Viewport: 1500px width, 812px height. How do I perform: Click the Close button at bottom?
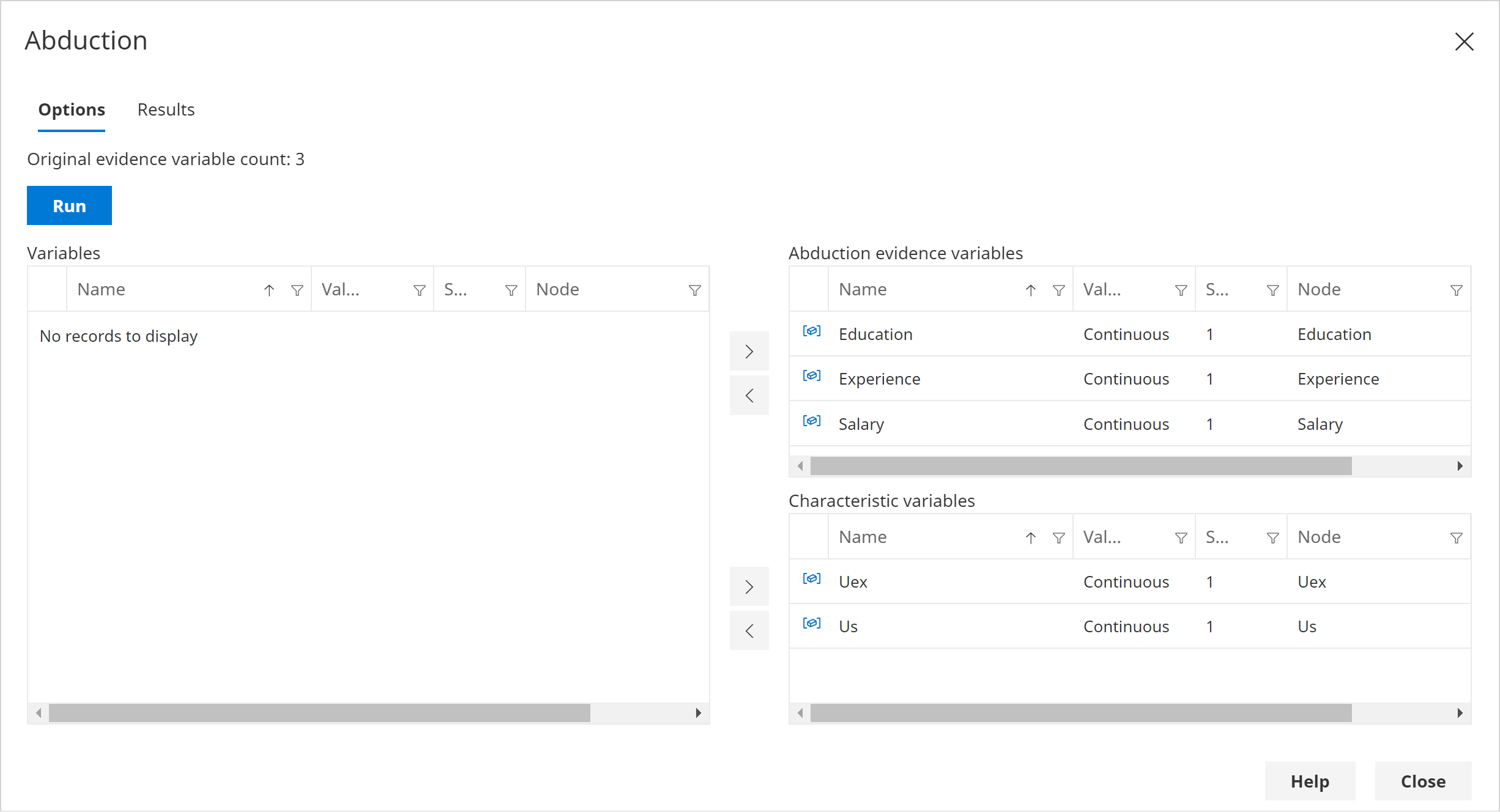(1423, 781)
